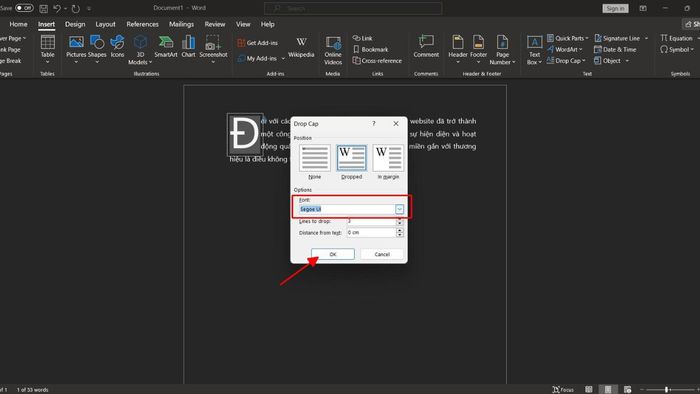
Task: Insert a Text Box
Action: pyautogui.click(x=534, y=50)
